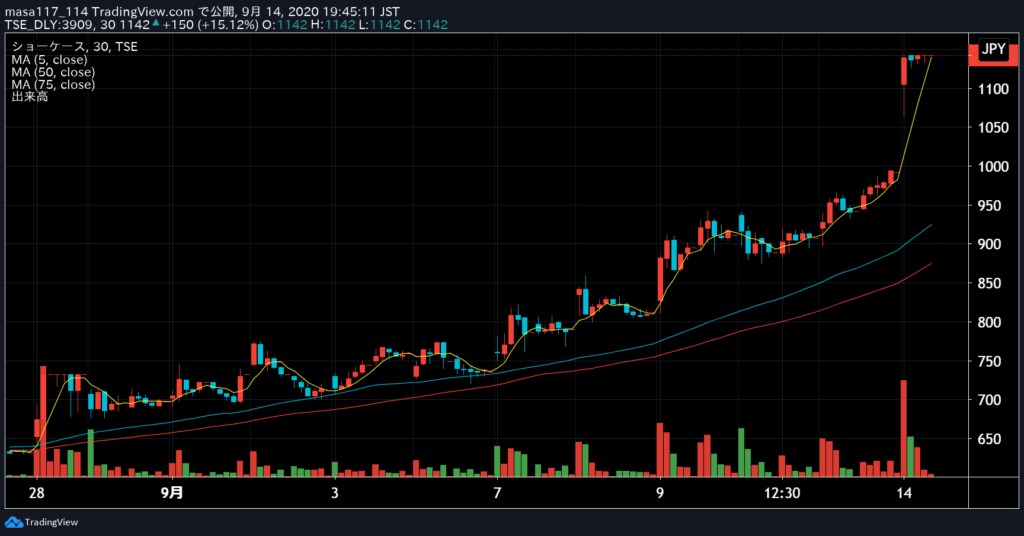Click the 14 date label on time axis
Screen dimensions: 1024x536
click(x=904, y=493)
